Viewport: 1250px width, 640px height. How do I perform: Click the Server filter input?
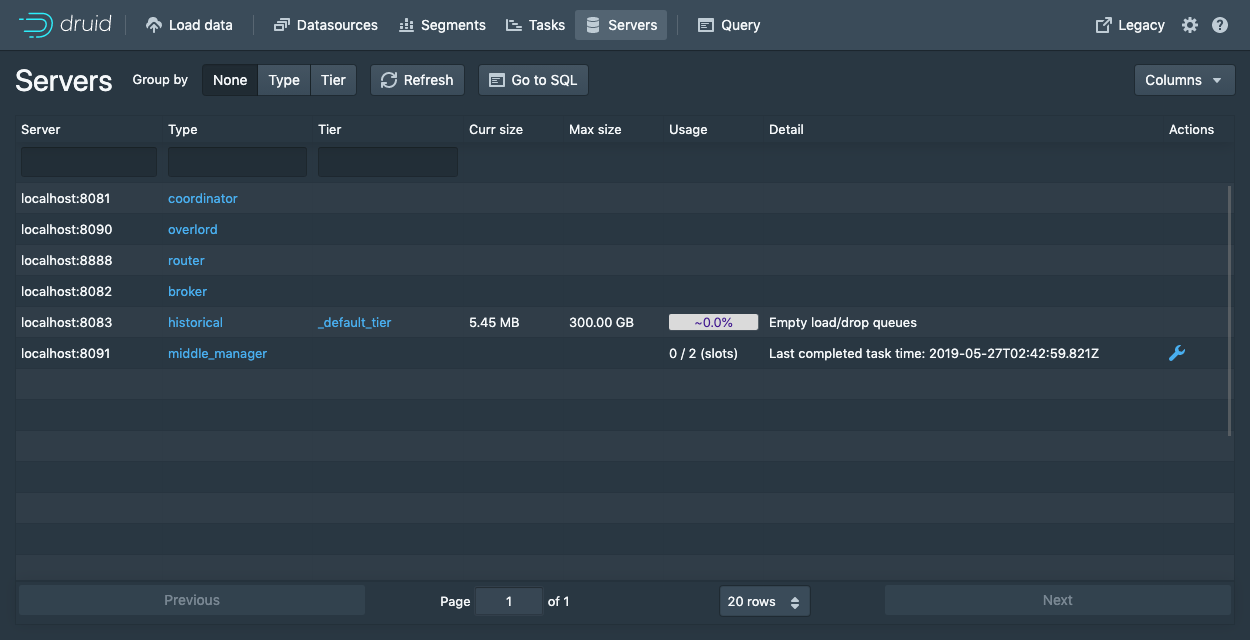(x=89, y=162)
